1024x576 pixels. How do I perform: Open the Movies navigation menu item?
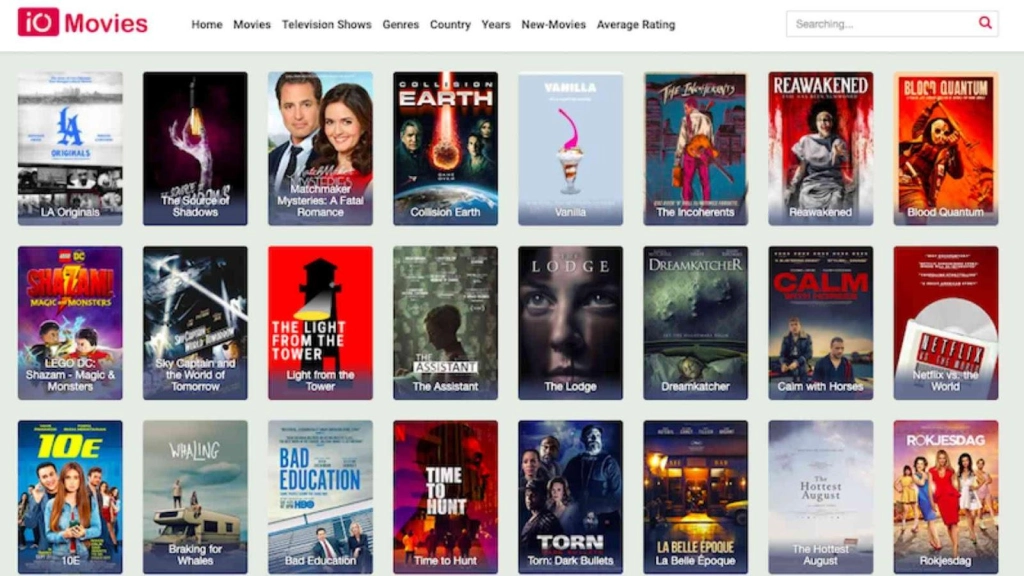[x=251, y=24]
